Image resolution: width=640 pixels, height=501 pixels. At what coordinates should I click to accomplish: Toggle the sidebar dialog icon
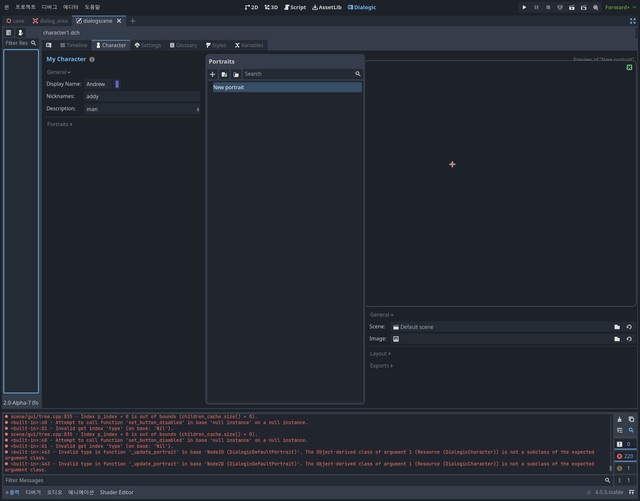(49, 45)
